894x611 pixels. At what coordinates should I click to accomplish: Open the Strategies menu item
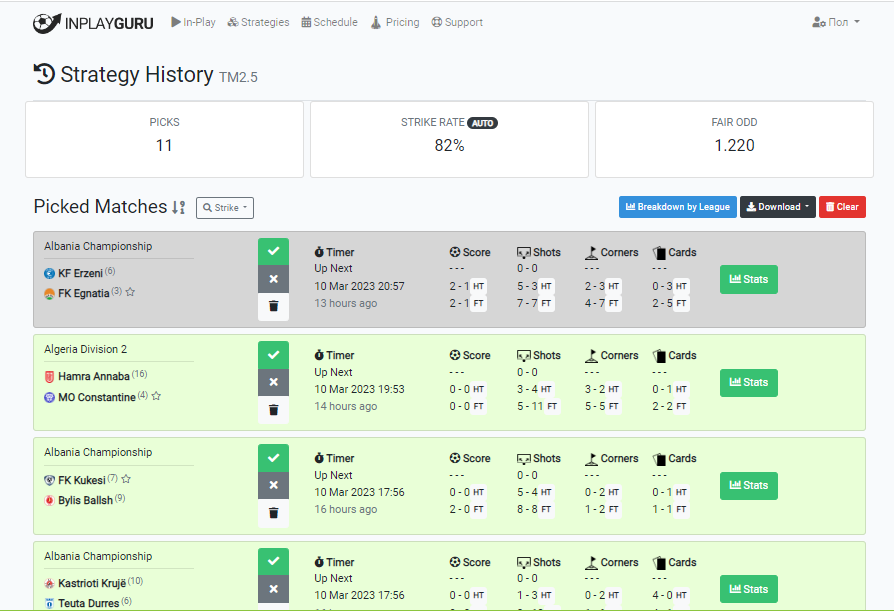pyautogui.click(x=258, y=22)
